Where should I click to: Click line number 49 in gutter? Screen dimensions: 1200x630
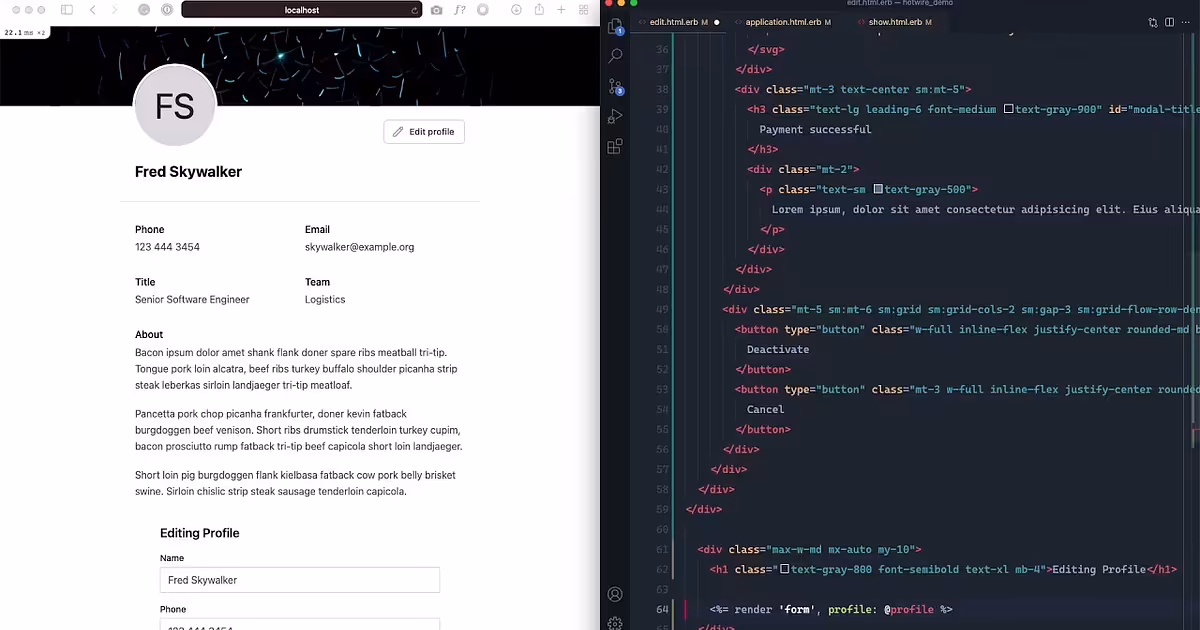click(662, 309)
